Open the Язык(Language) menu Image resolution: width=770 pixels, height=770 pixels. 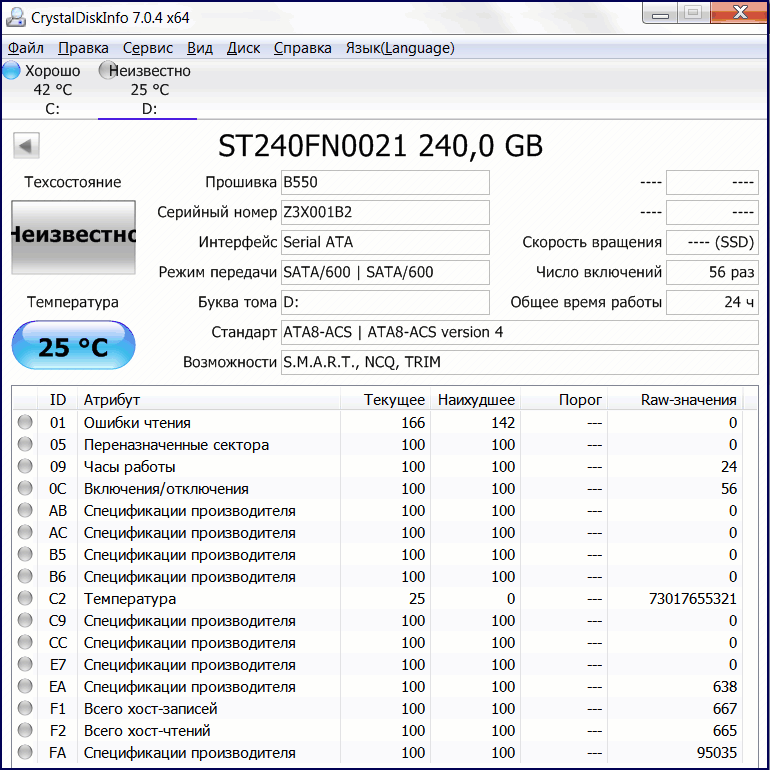pyautogui.click(x=400, y=48)
